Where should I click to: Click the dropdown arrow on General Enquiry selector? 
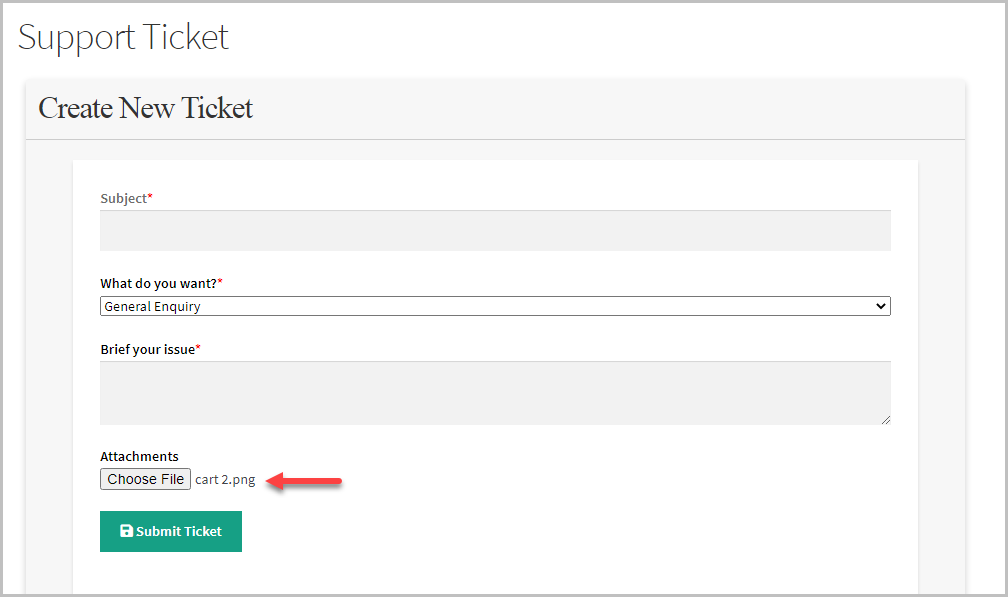(880, 305)
